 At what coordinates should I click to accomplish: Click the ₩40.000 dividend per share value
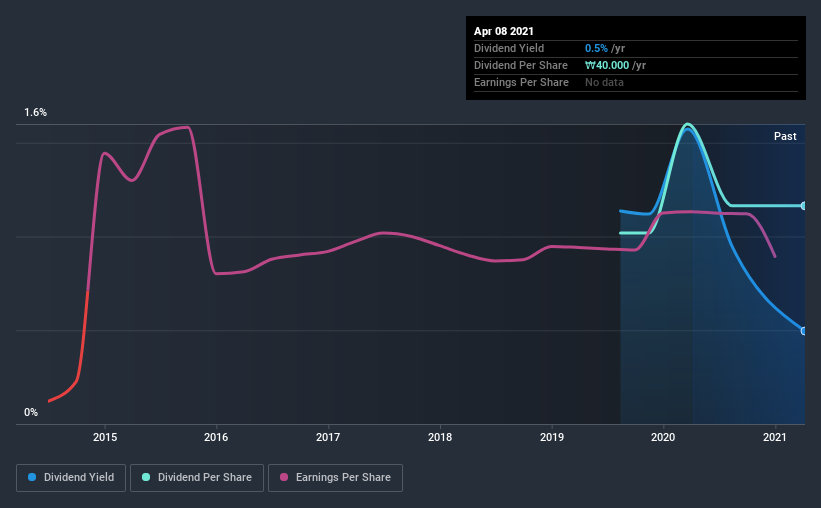[607, 65]
